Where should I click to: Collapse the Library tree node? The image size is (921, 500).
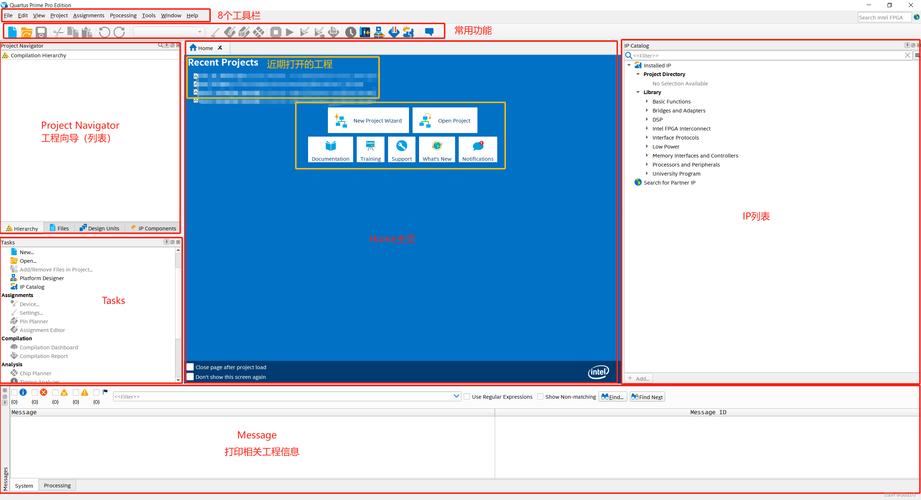pyautogui.click(x=638, y=92)
